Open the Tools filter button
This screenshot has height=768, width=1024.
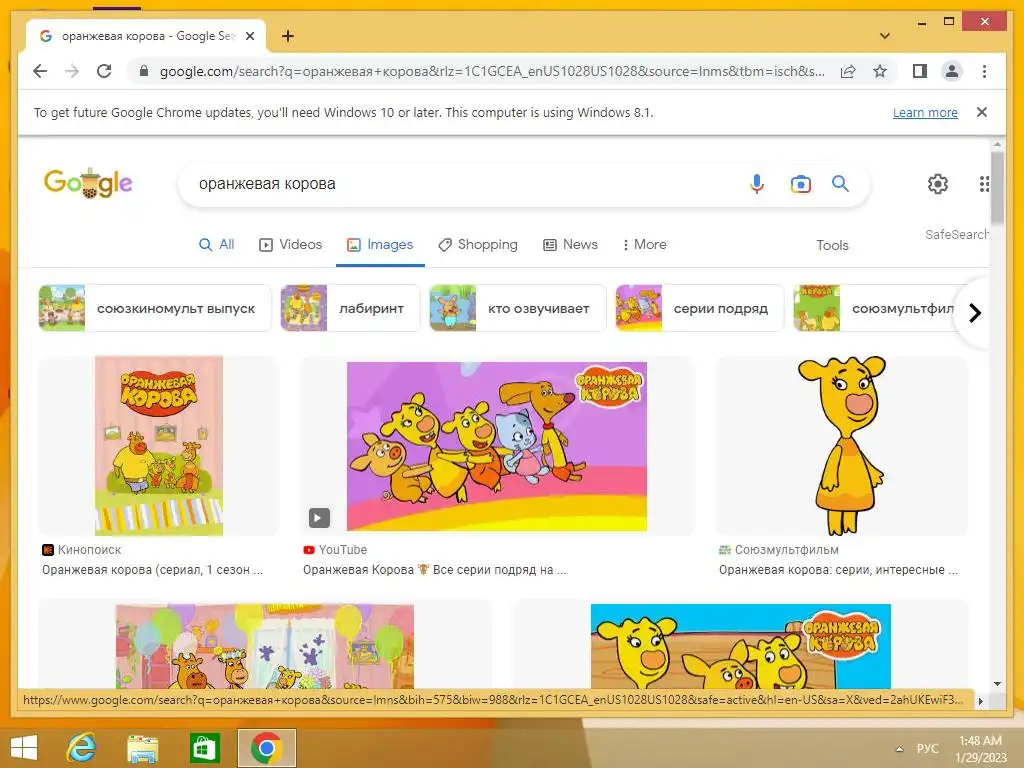tap(832, 246)
